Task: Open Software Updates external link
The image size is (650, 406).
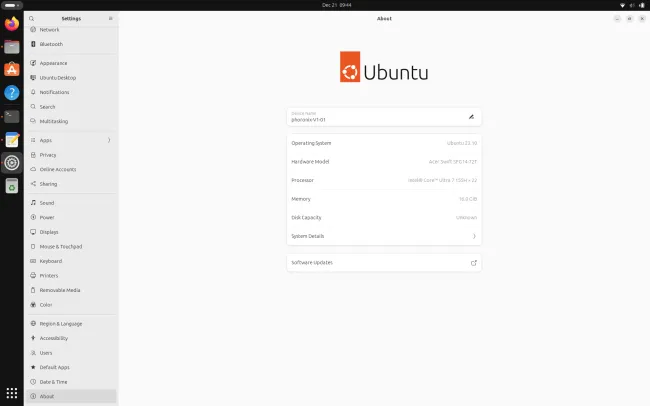Action: [474, 262]
